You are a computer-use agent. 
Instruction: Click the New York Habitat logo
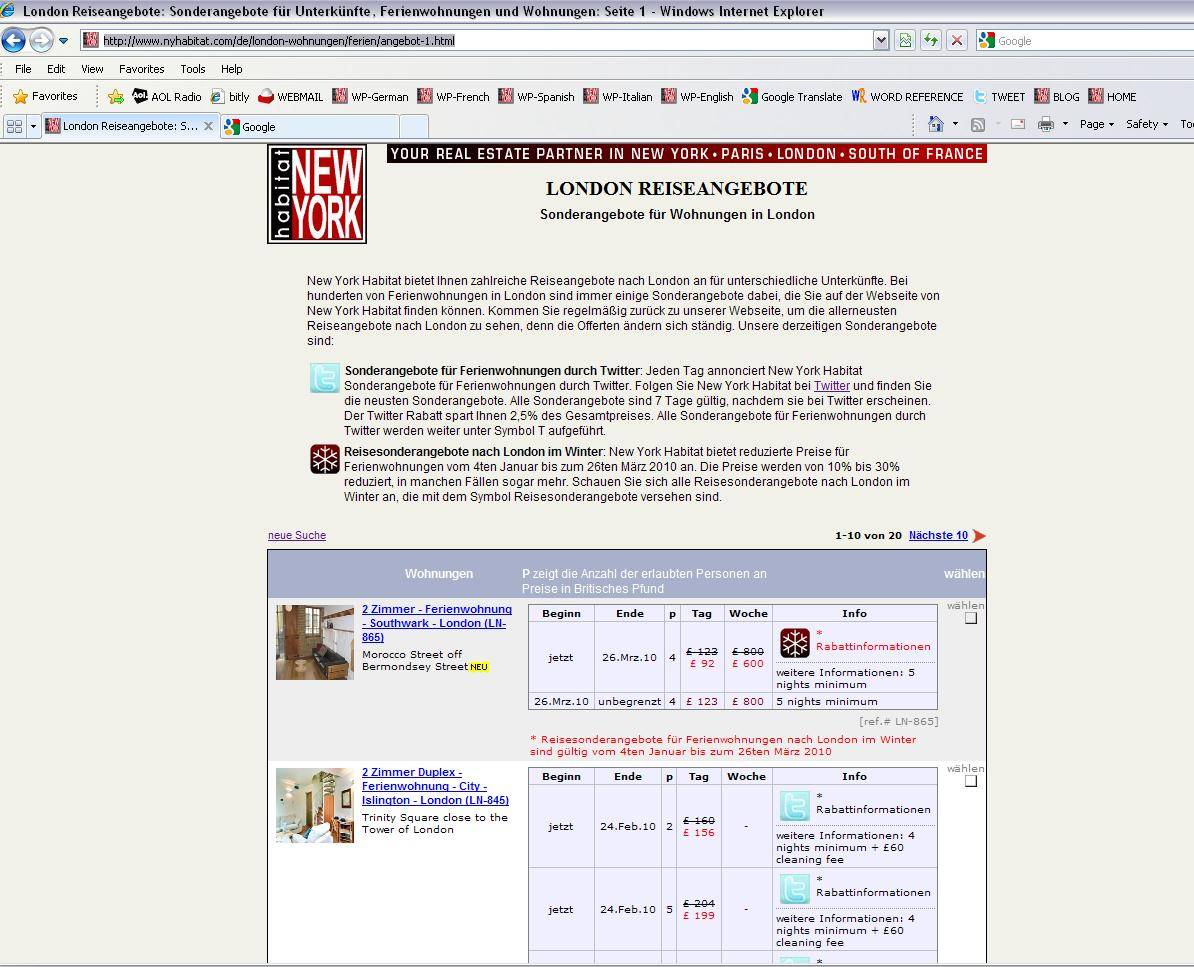point(317,194)
